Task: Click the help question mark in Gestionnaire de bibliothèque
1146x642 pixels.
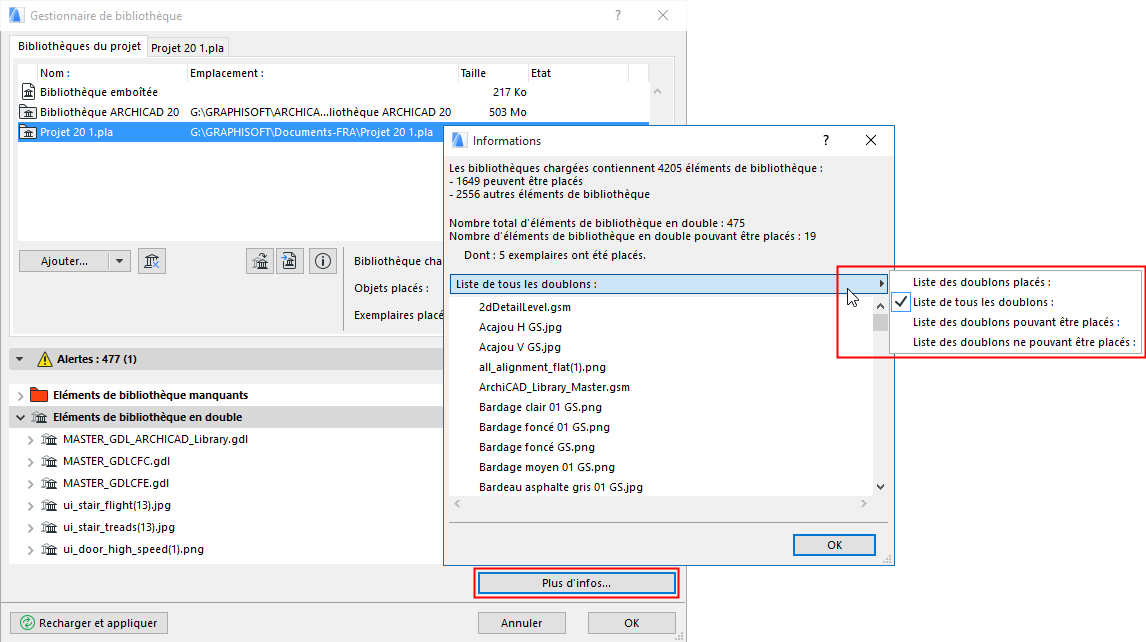Action: [x=618, y=15]
